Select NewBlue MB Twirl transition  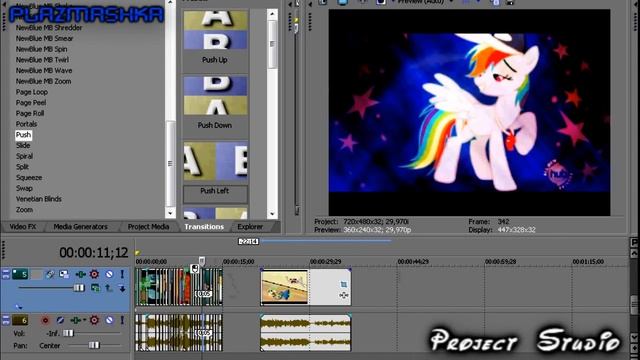click(42, 60)
